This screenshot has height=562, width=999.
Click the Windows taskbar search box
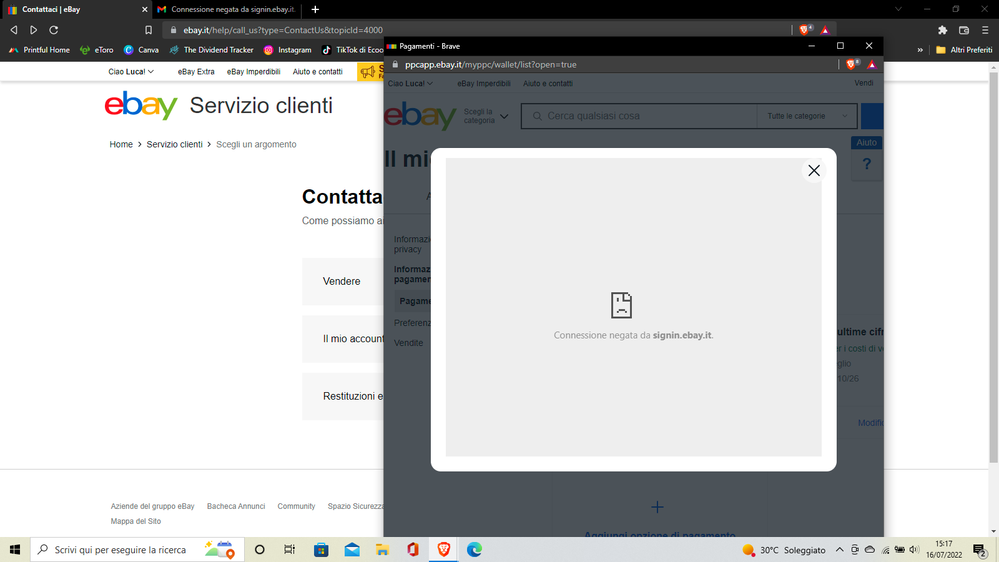click(120, 549)
